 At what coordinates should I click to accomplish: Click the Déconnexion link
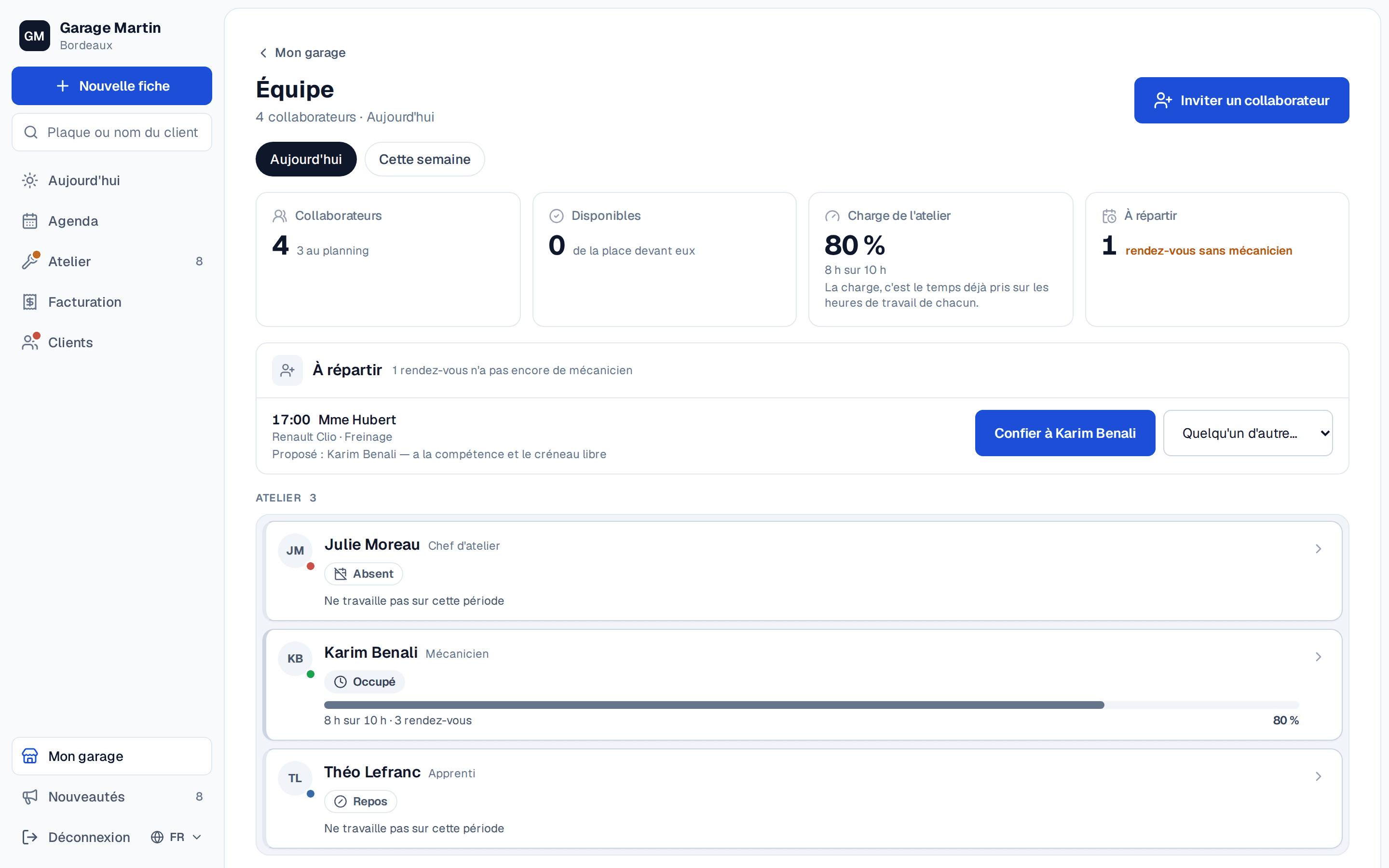pyautogui.click(x=77, y=837)
